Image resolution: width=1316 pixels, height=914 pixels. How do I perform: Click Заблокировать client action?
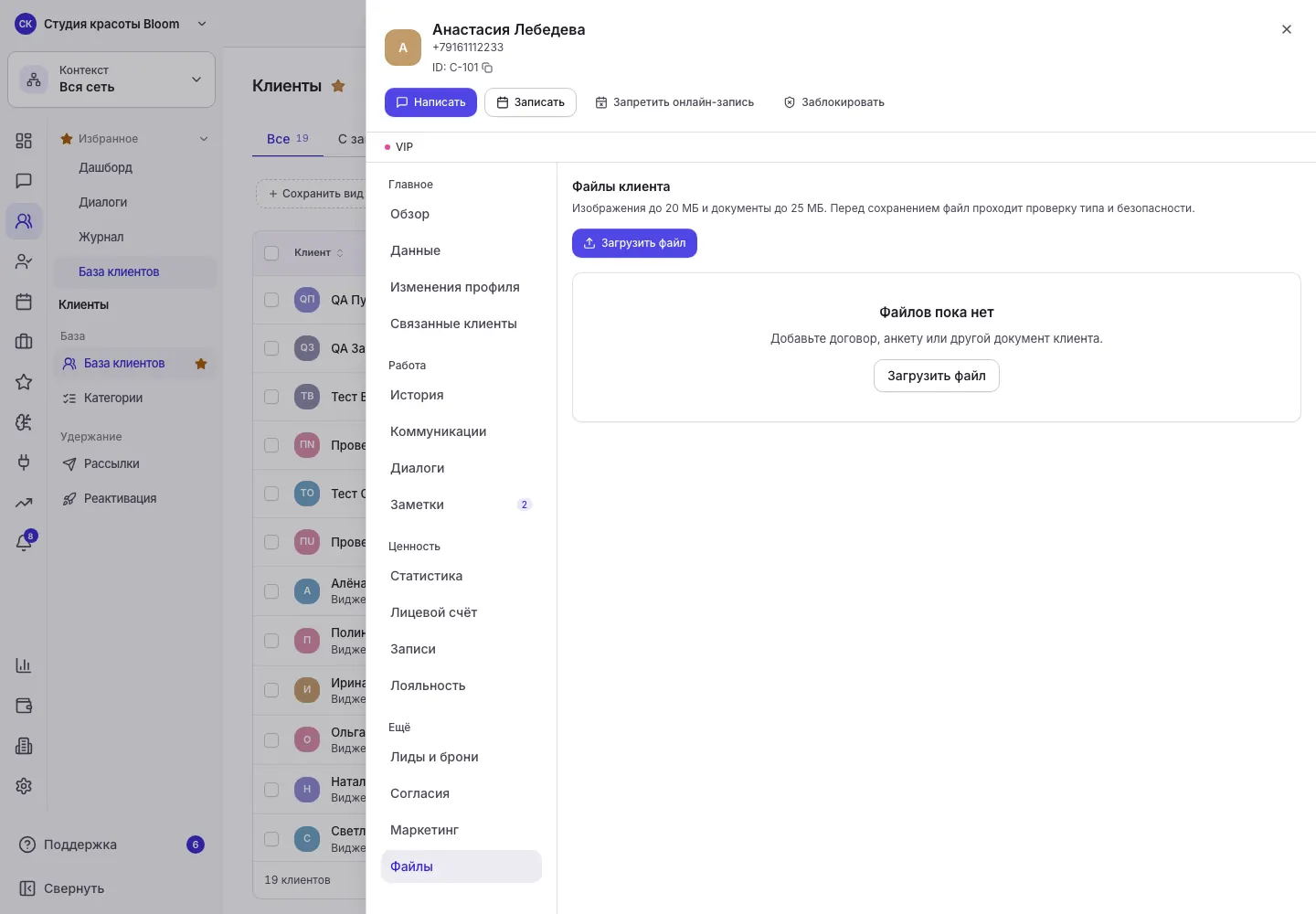click(x=834, y=102)
